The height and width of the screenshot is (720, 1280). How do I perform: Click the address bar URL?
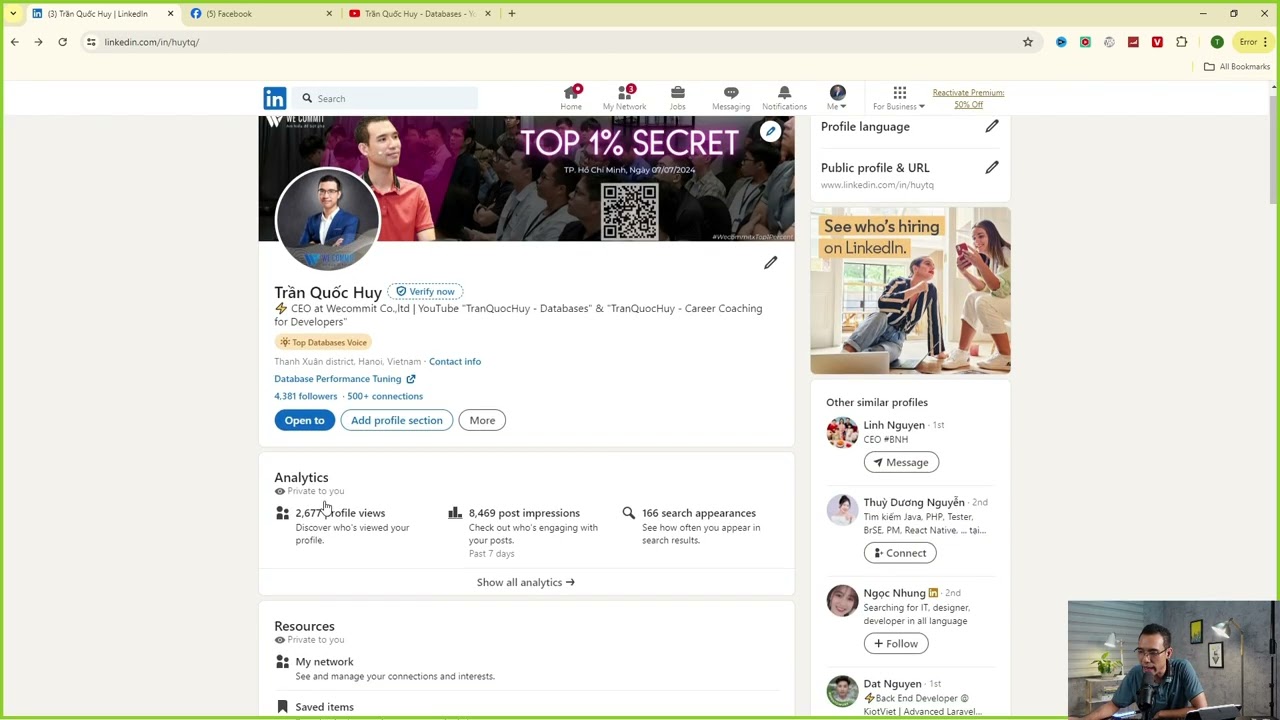coord(152,42)
